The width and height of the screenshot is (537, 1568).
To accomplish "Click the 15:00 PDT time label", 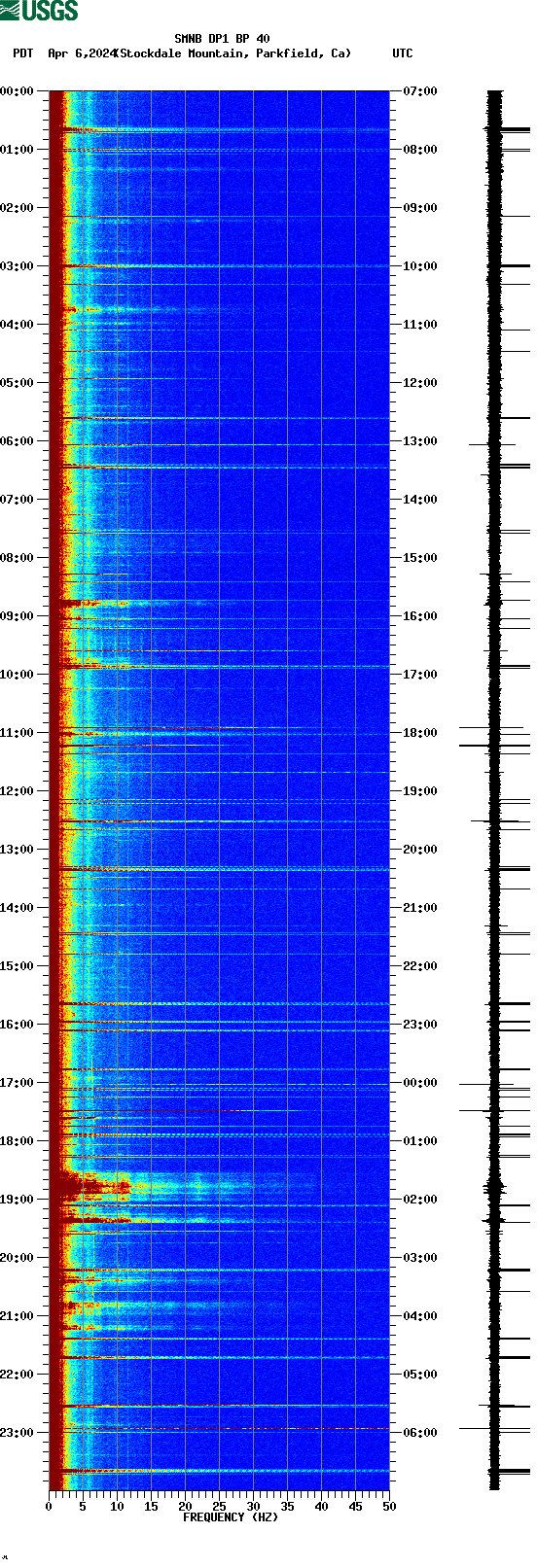I will click(18, 966).
